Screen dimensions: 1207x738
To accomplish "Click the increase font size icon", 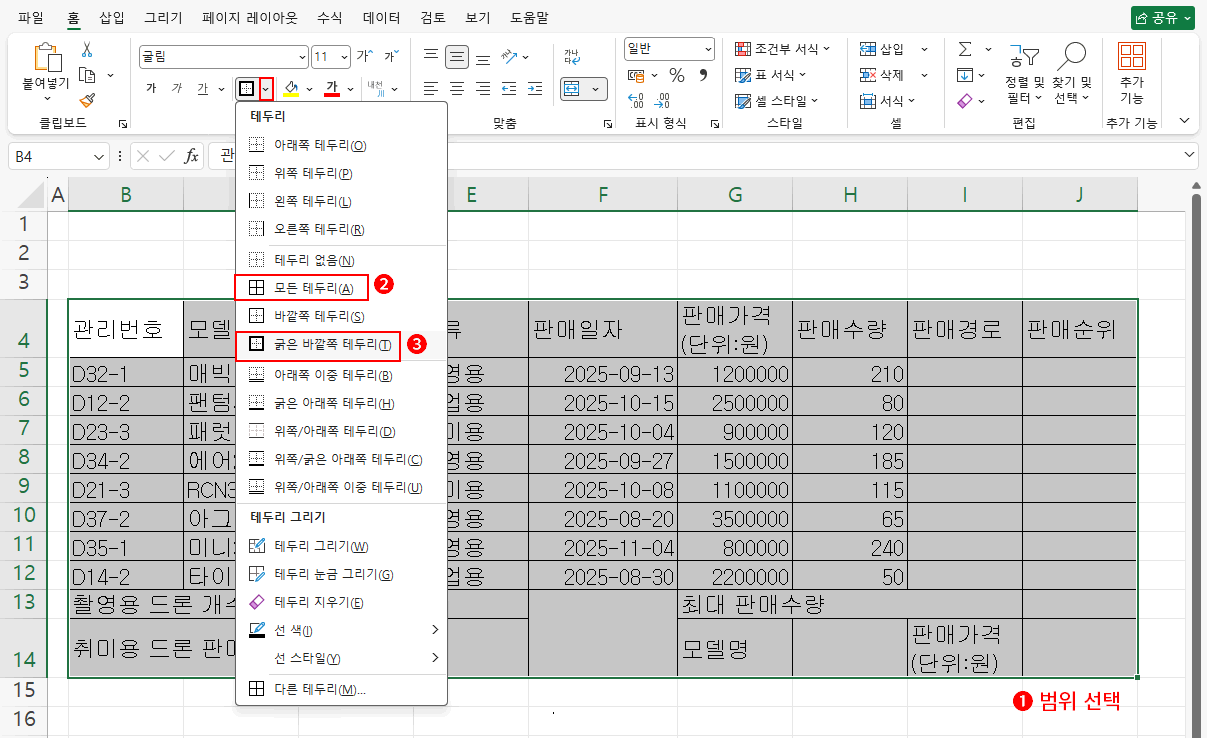I will tap(365, 56).
